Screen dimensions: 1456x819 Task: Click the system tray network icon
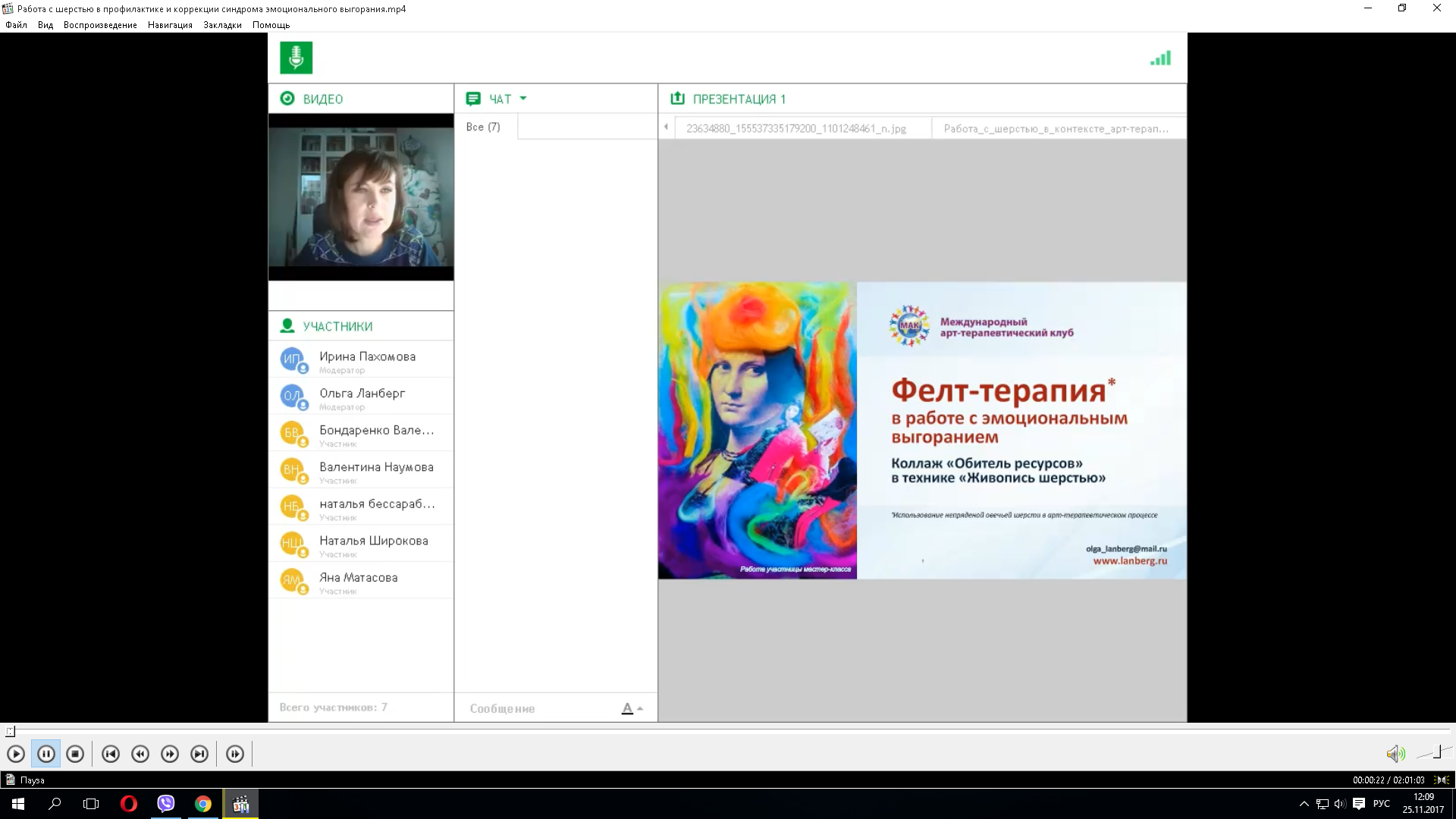1322,804
